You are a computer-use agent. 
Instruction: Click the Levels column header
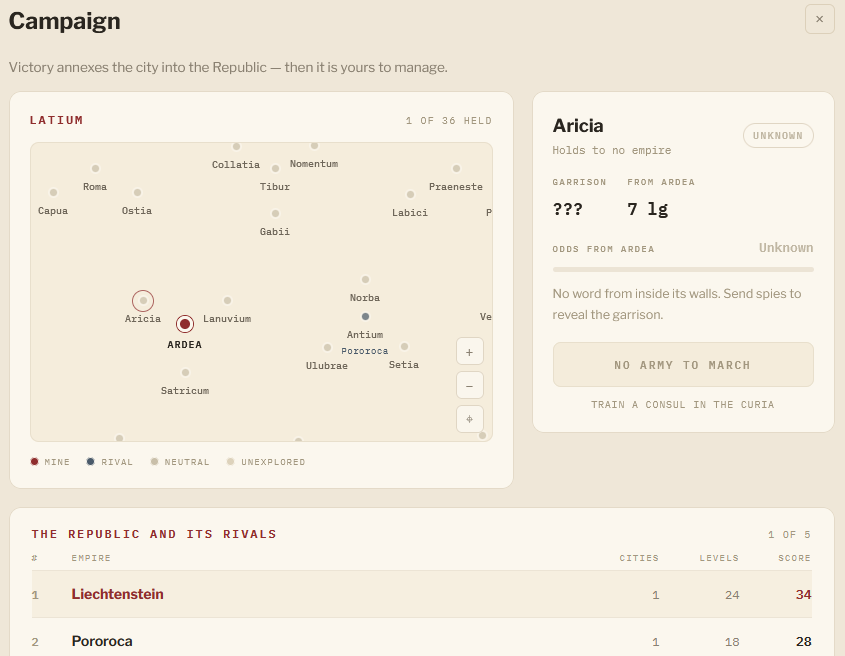click(x=719, y=558)
